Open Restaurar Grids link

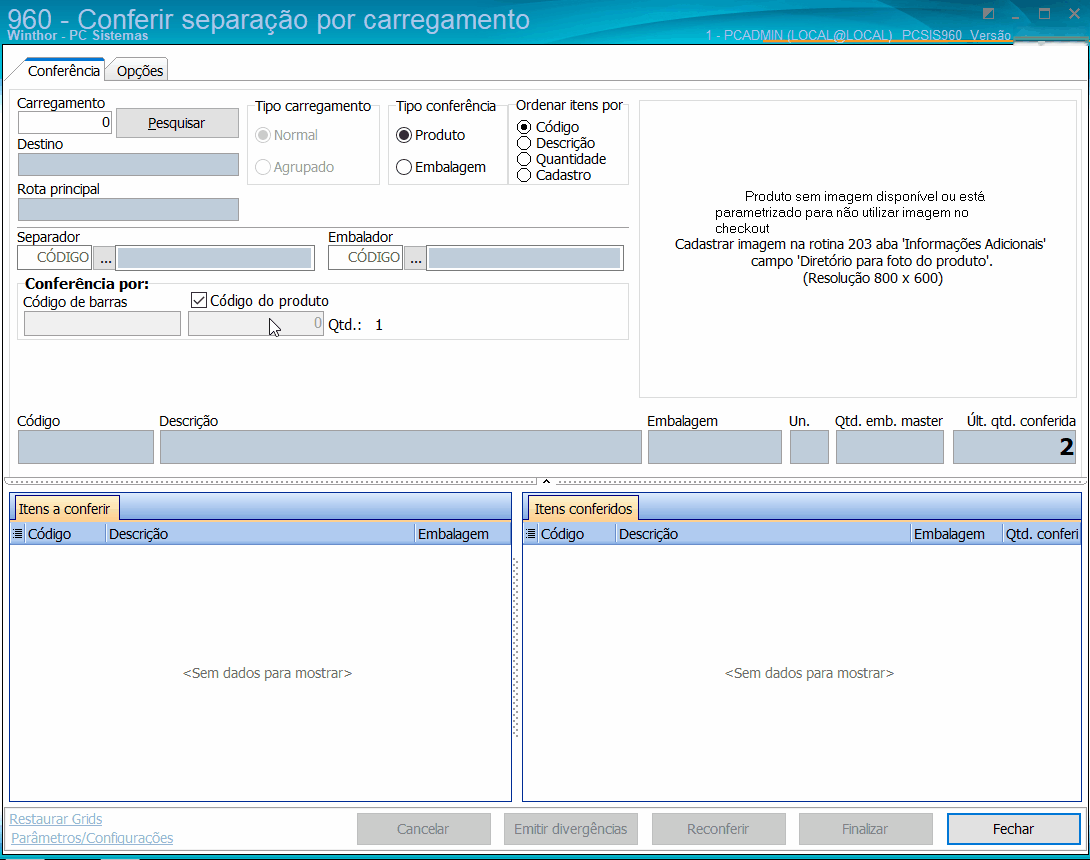coord(56,819)
